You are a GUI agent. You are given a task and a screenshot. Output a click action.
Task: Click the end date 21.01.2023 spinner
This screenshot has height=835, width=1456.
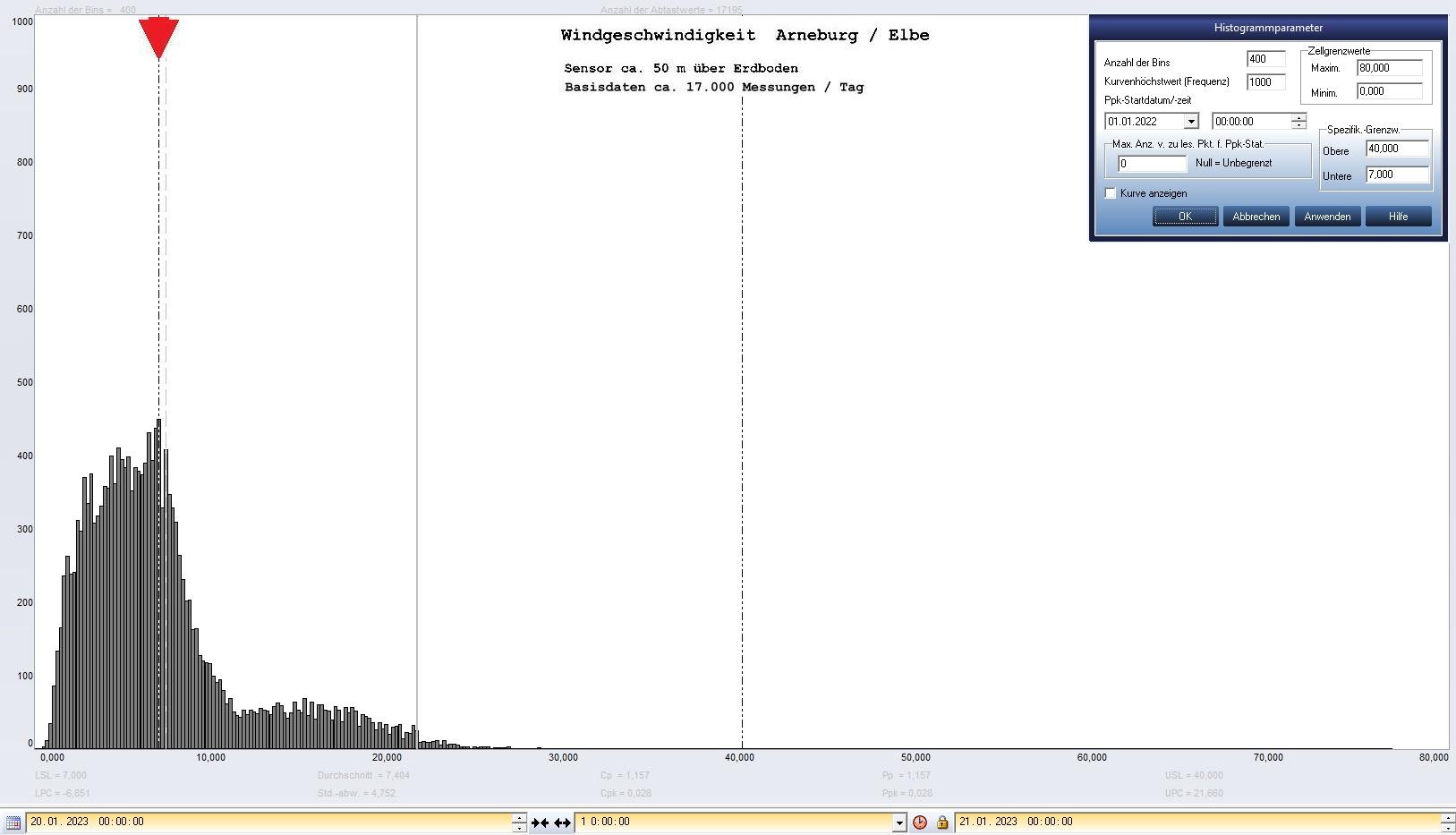(1447, 822)
